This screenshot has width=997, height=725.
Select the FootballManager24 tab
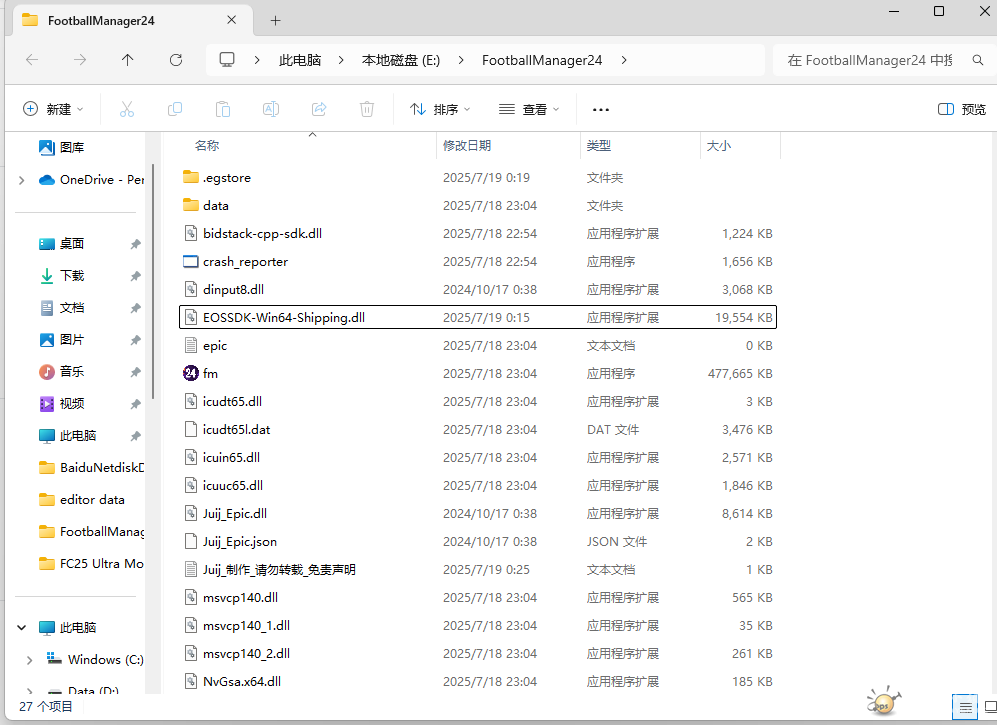[130, 20]
